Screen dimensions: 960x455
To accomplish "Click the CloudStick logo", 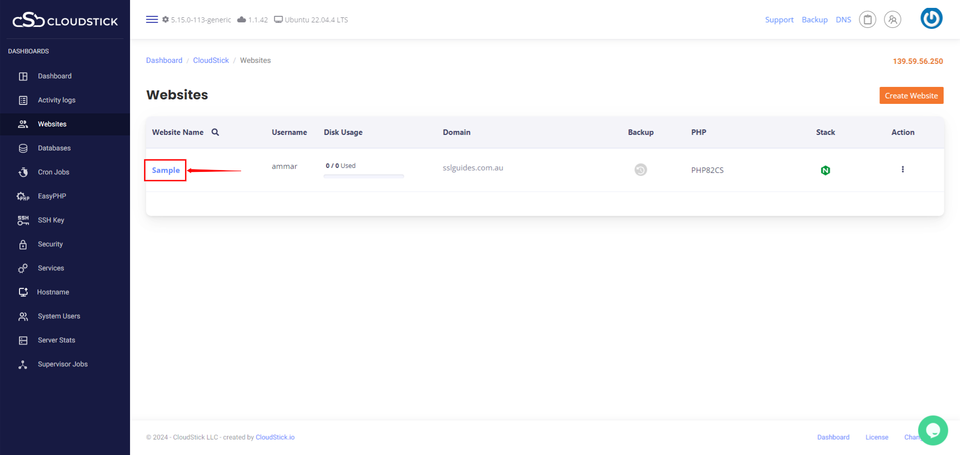I will point(65,19).
